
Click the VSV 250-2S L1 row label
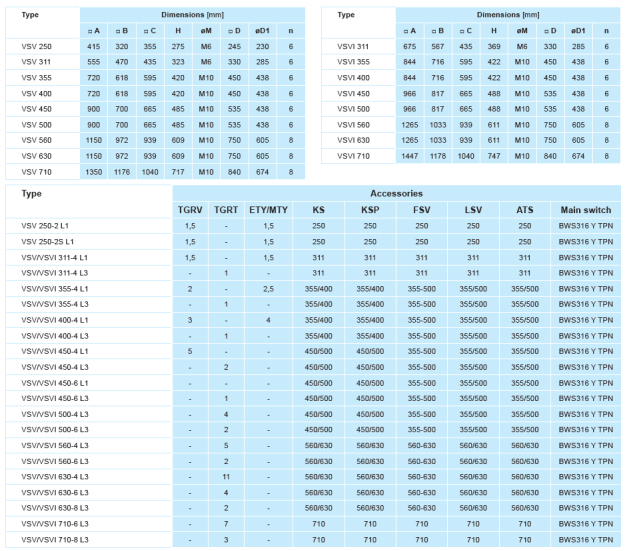(x=47, y=242)
